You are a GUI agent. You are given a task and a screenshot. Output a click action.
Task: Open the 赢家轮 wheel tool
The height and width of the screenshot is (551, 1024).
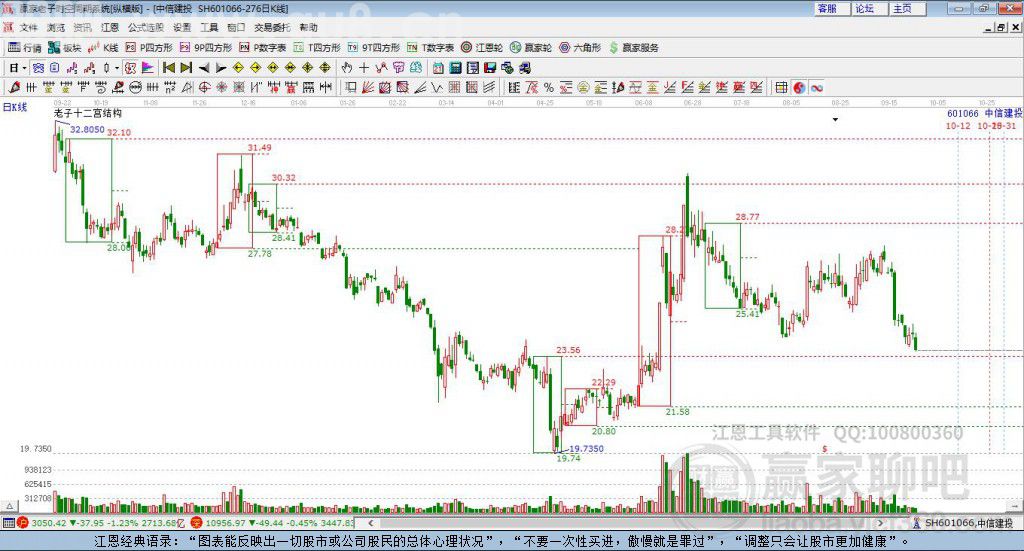click(x=531, y=48)
